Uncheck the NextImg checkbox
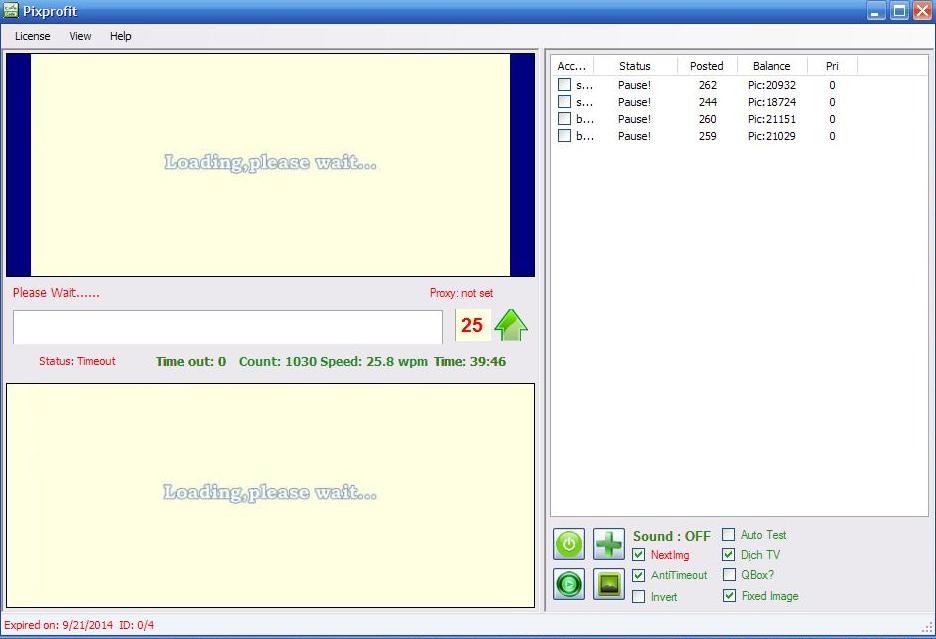Screen dimensions: 936x639 (638, 555)
